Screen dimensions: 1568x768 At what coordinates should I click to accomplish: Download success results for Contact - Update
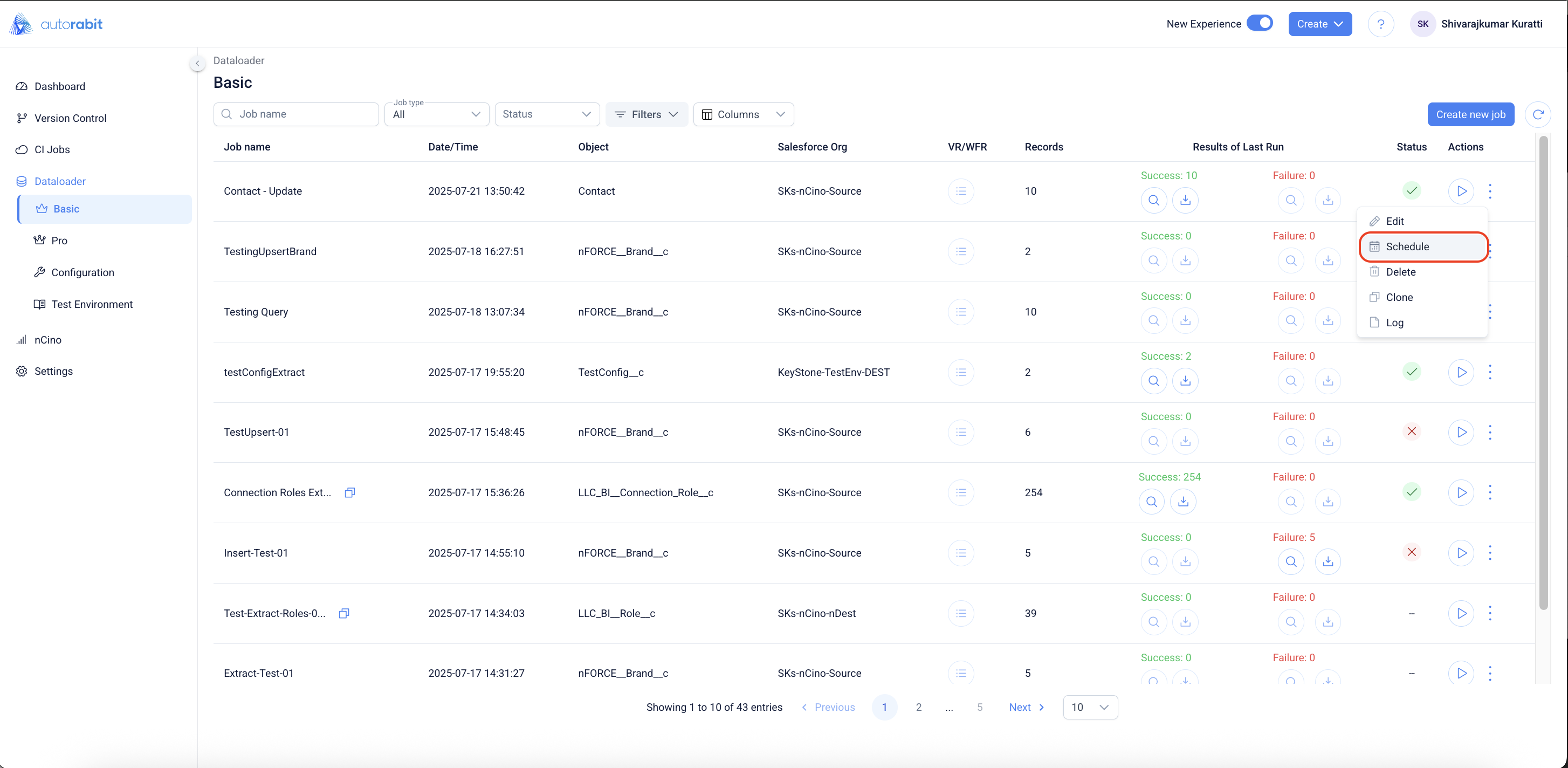point(1185,201)
